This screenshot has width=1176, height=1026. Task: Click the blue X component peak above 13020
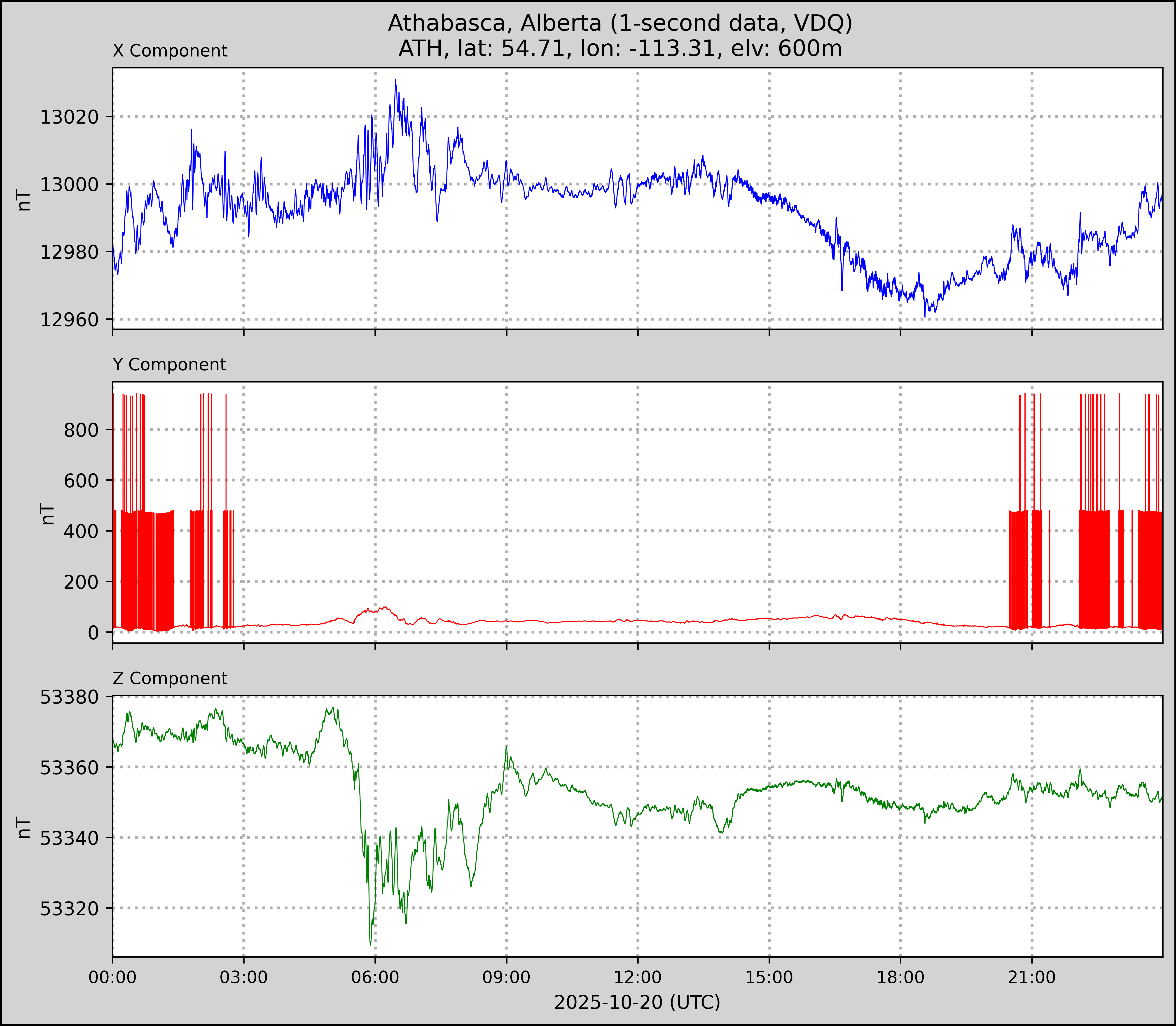(395, 81)
